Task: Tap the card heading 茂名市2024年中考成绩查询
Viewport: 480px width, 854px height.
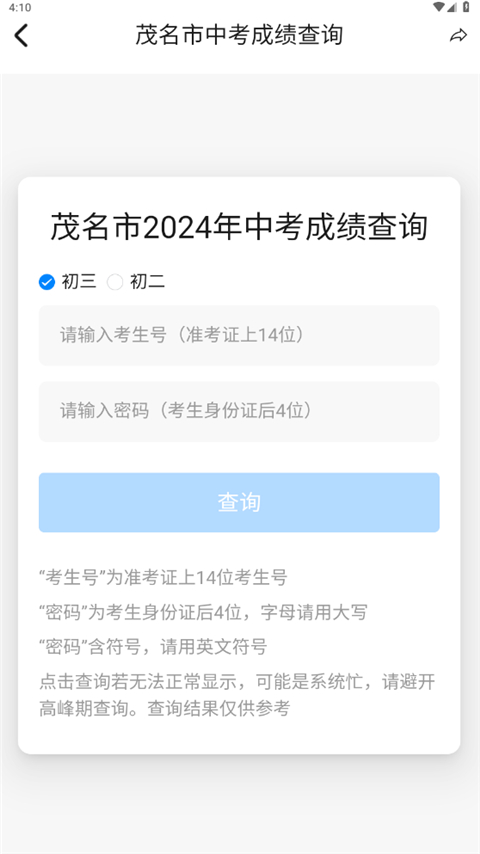Action: click(239, 227)
